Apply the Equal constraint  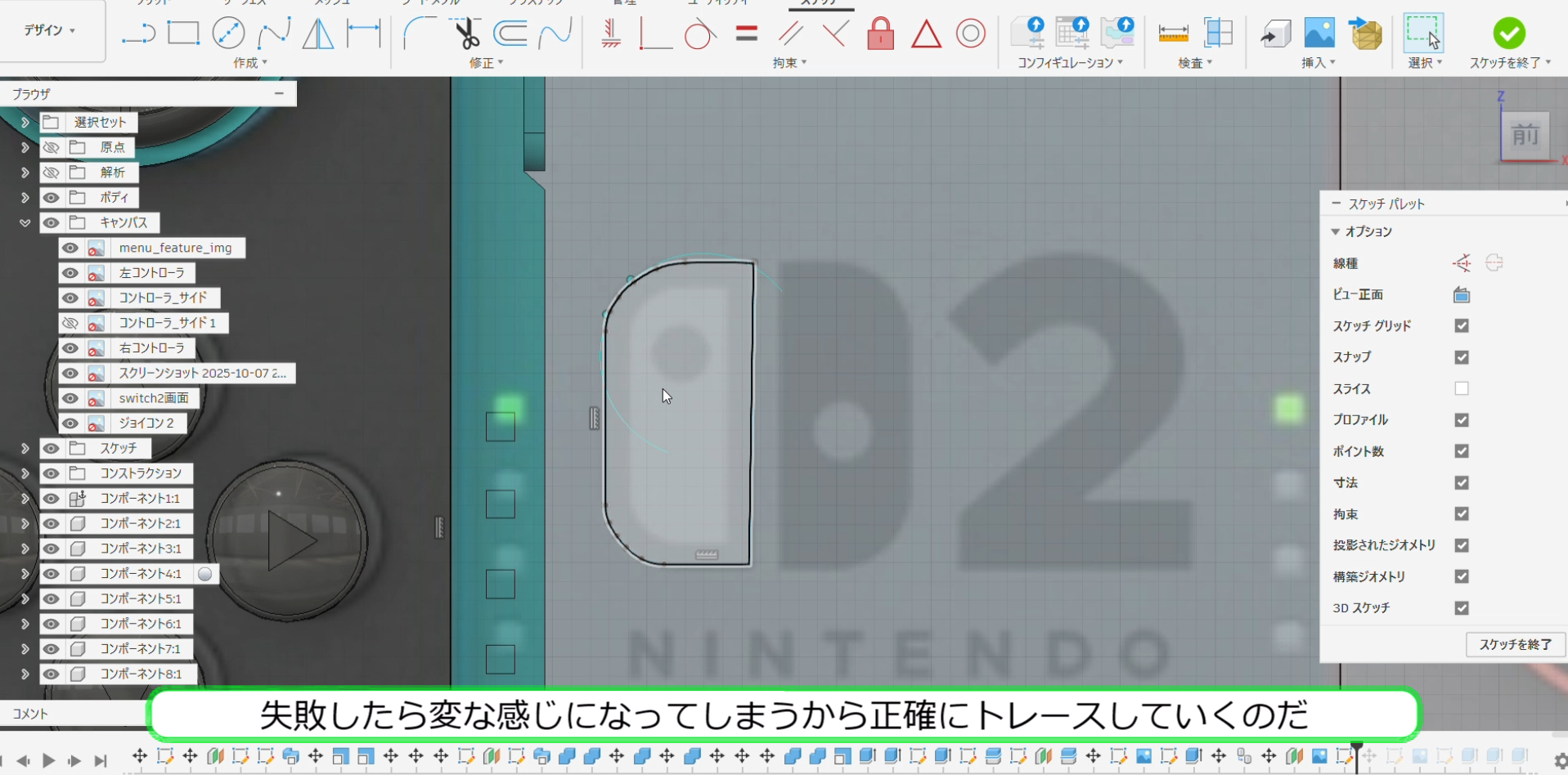(x=746, y=34)
